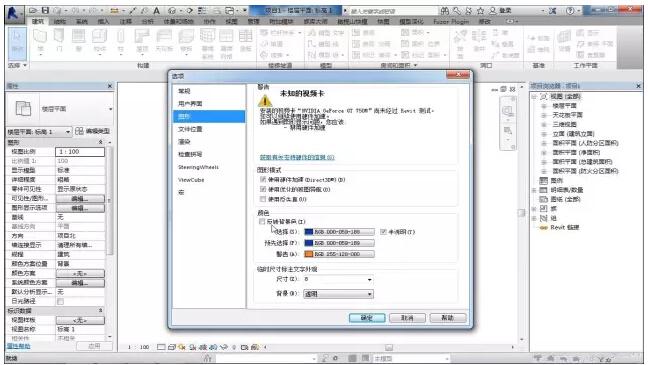Image resolution: width=648 pixels, height=365 pixels.
Task: Collapse the 标识数据 section in Properties
Action: (x=100, y=310)
